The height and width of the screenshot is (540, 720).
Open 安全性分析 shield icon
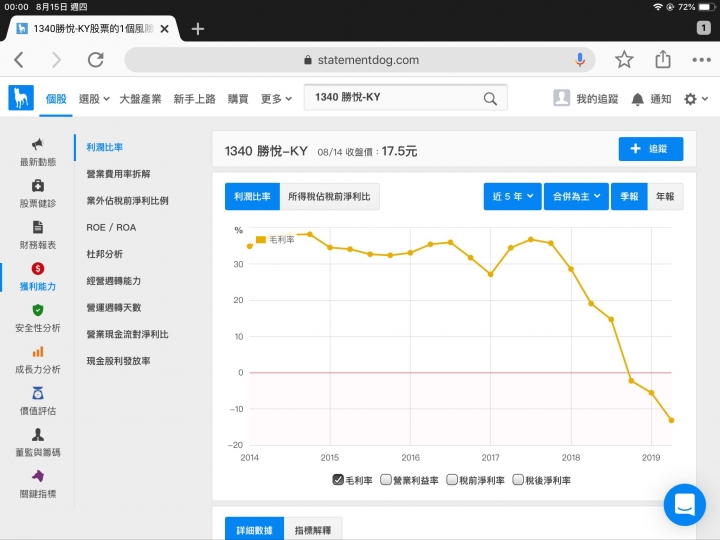click(38, 310)
